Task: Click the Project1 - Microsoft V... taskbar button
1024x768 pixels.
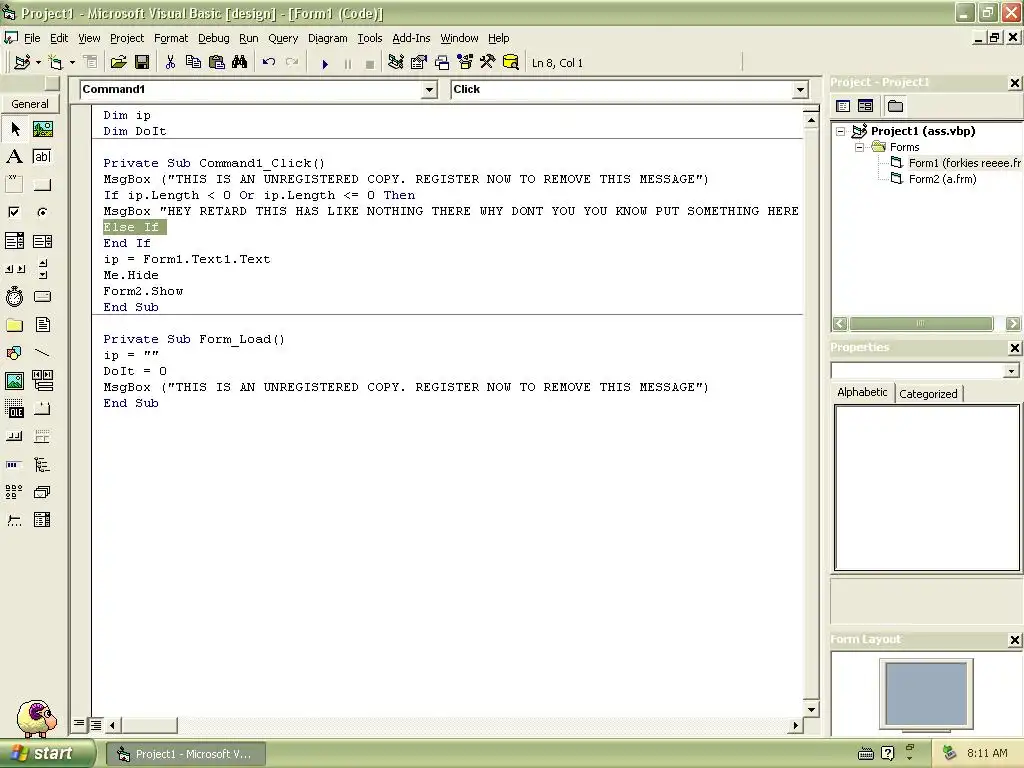Action: 185,754
